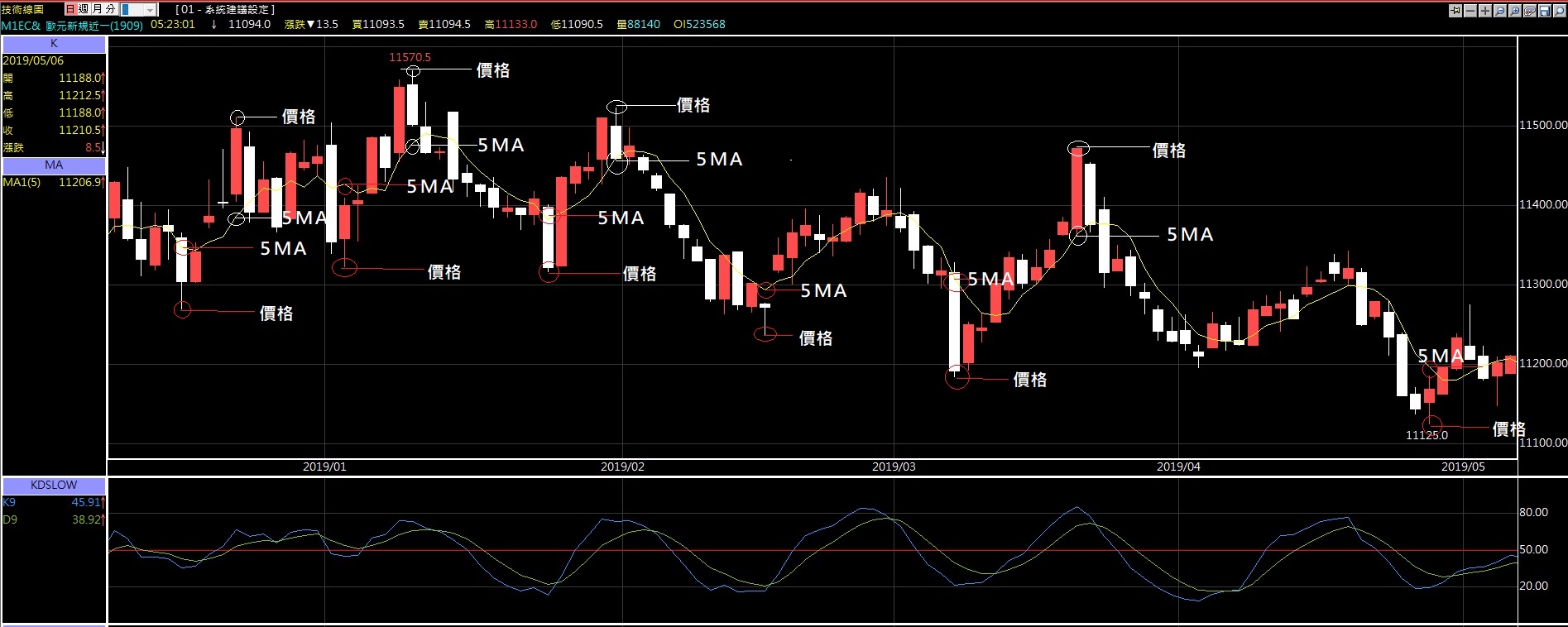The width and height of the screenshot is (1568, 627).
Task: Click the 11570.5 high price marker
Action: click(x=410, y=57)
